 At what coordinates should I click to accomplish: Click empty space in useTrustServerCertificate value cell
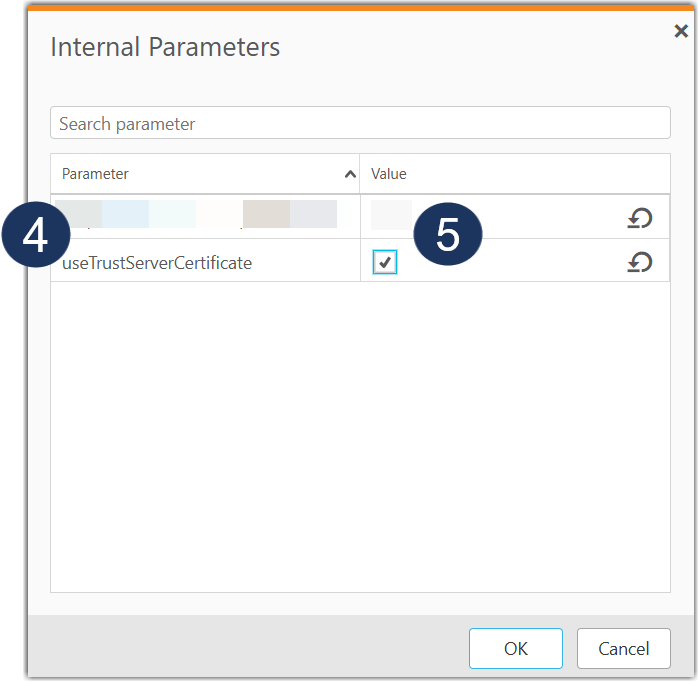pyautogui.click(x=540, y=263)
